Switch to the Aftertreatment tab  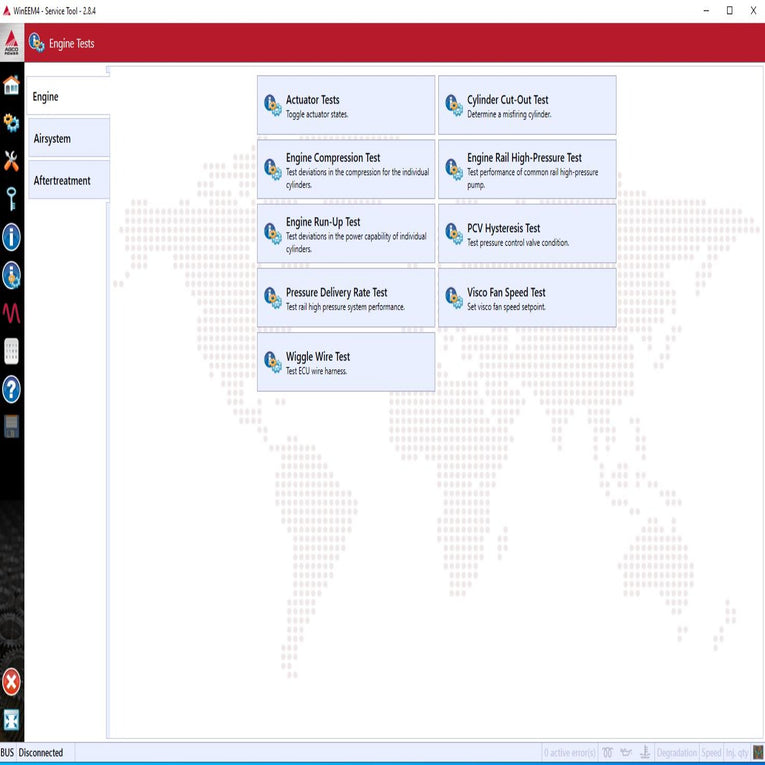tap(68, 181)
